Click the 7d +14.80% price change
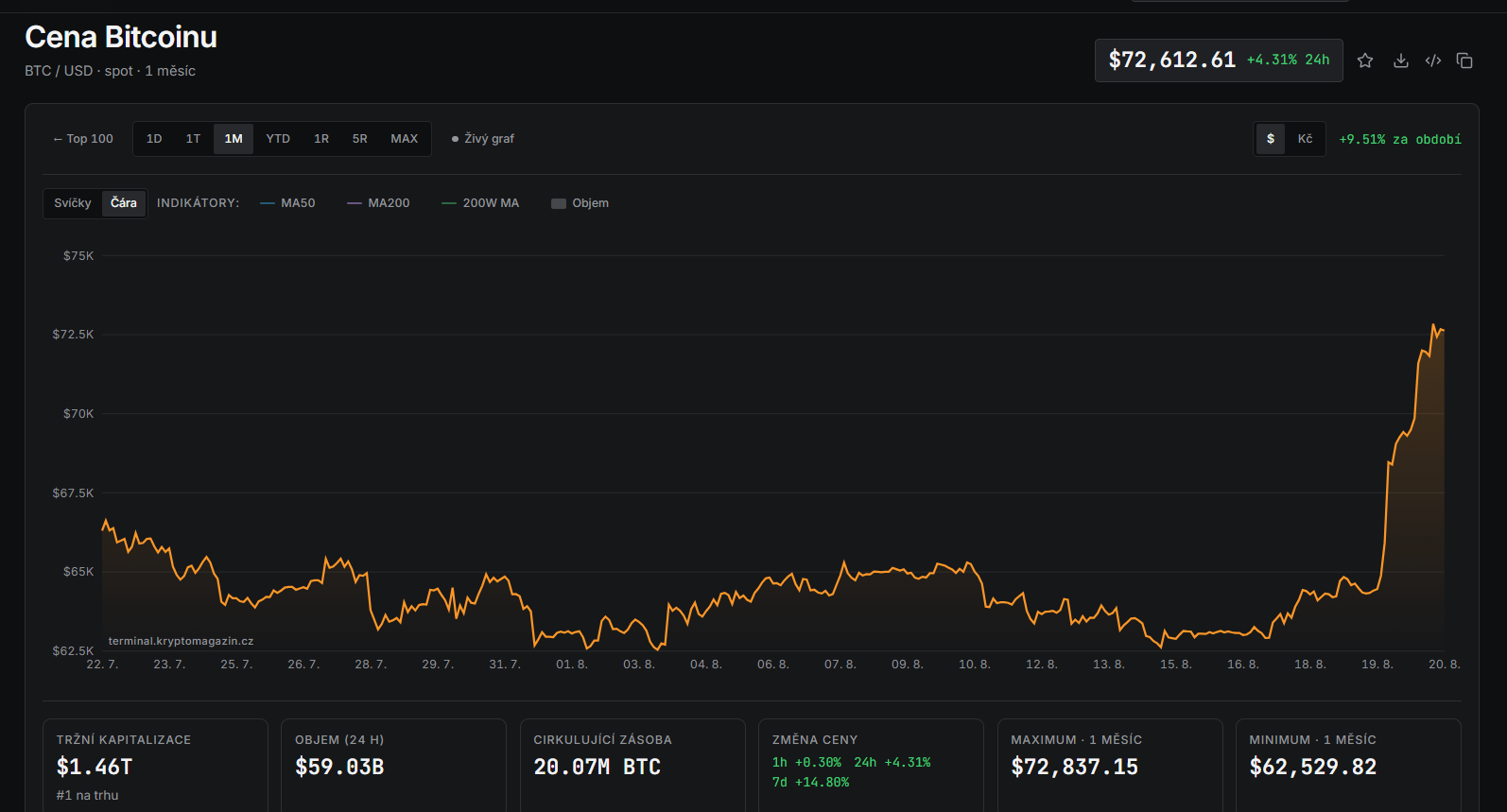The width and height of the screenshot is (1507, 812). coord(810,783)
